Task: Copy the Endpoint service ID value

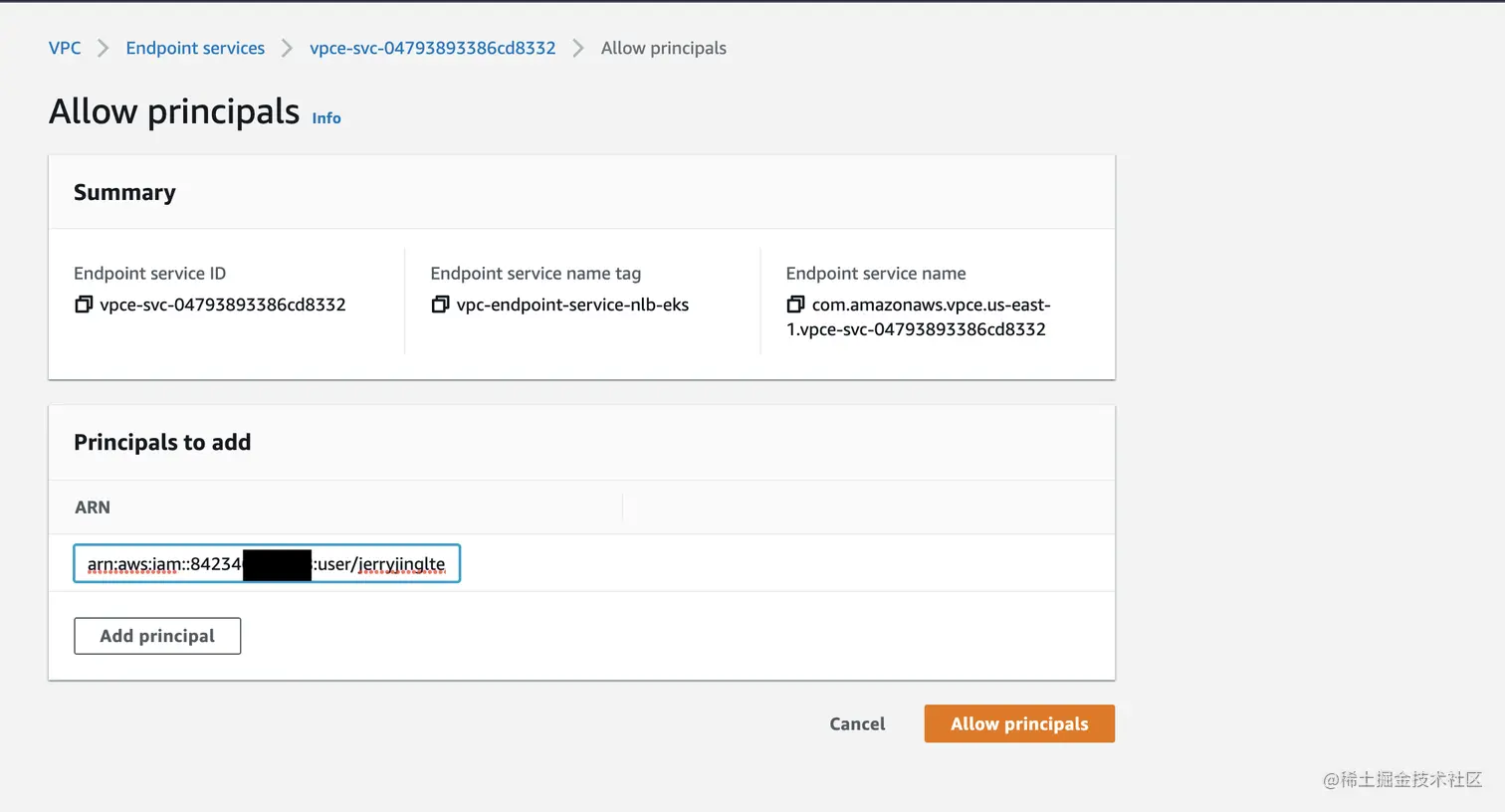Action: 84,304
